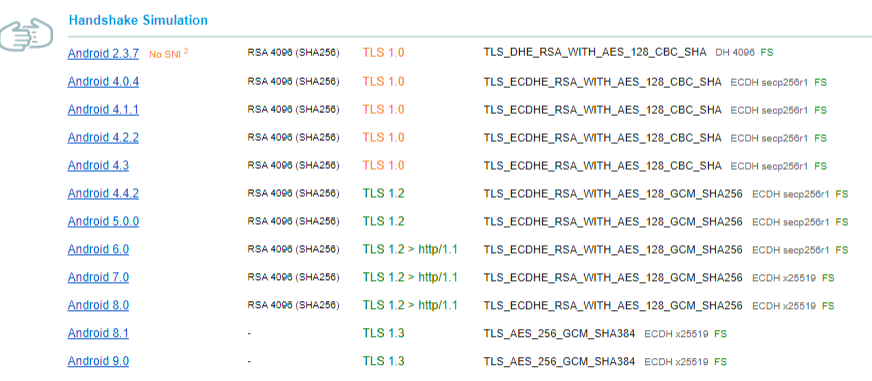Click the Handshake Simulation heading
Screen dimensions: 872x381
[x=138, y=21]
